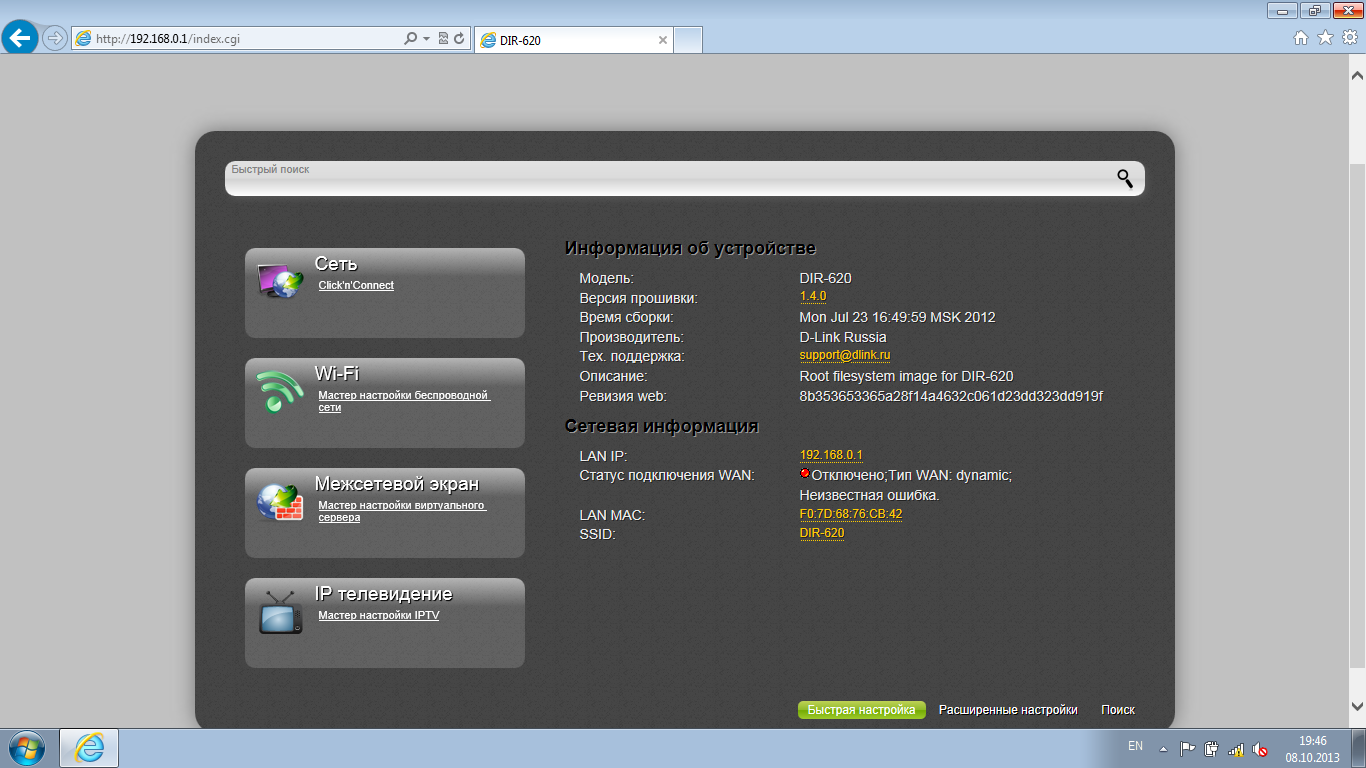The image size is (1366, 768).
Task: Click the SSID value DIR-620 link
Action: click(822, 534)
